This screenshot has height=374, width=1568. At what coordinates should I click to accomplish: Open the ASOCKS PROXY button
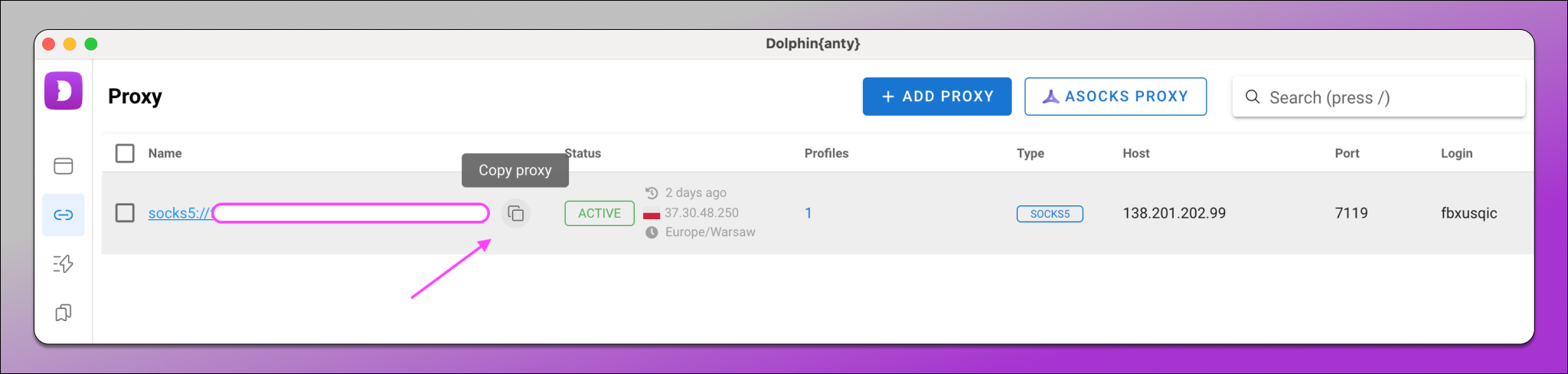point(1116,97)
